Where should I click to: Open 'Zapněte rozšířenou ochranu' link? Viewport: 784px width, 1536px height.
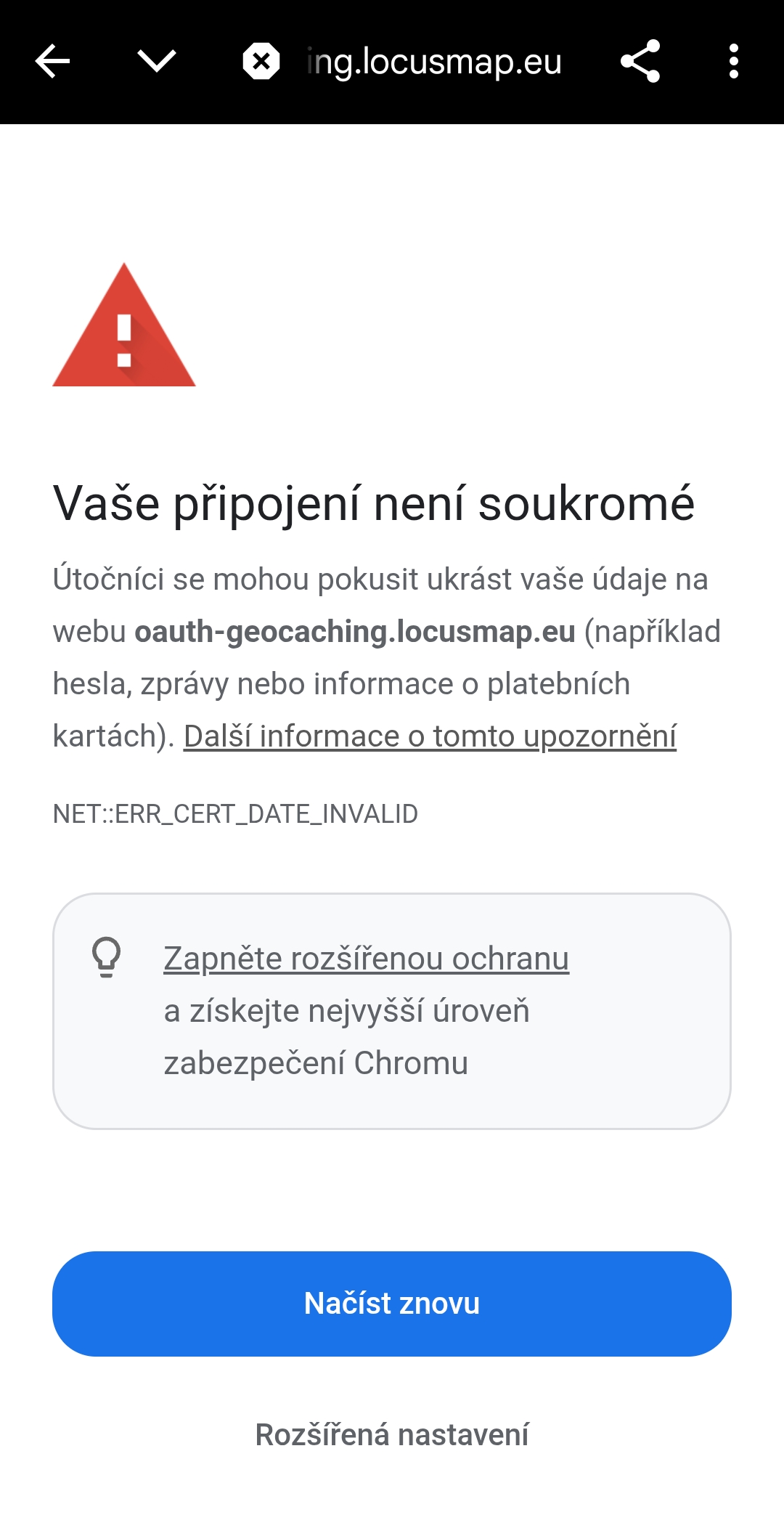366,959
